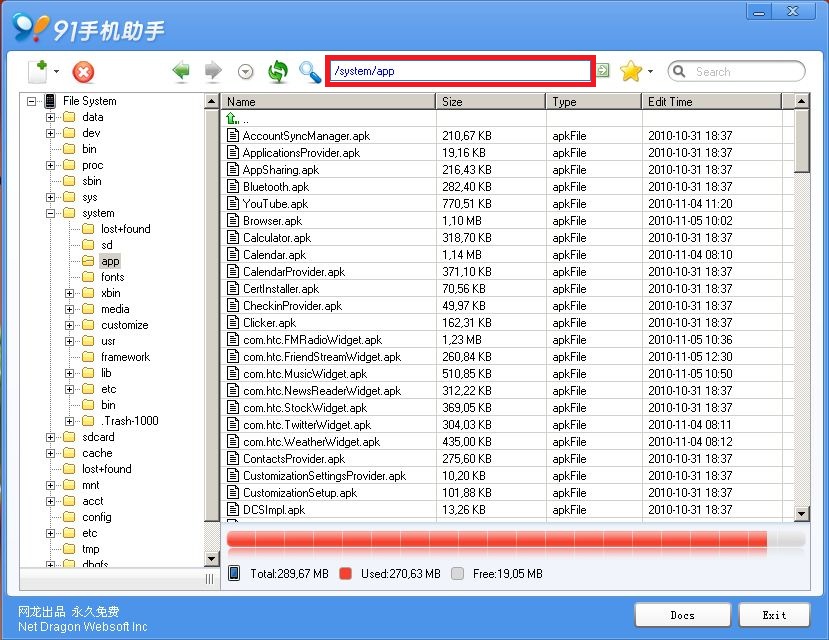
Task: Click the Exit button
Action: click(x=774, y=615)
